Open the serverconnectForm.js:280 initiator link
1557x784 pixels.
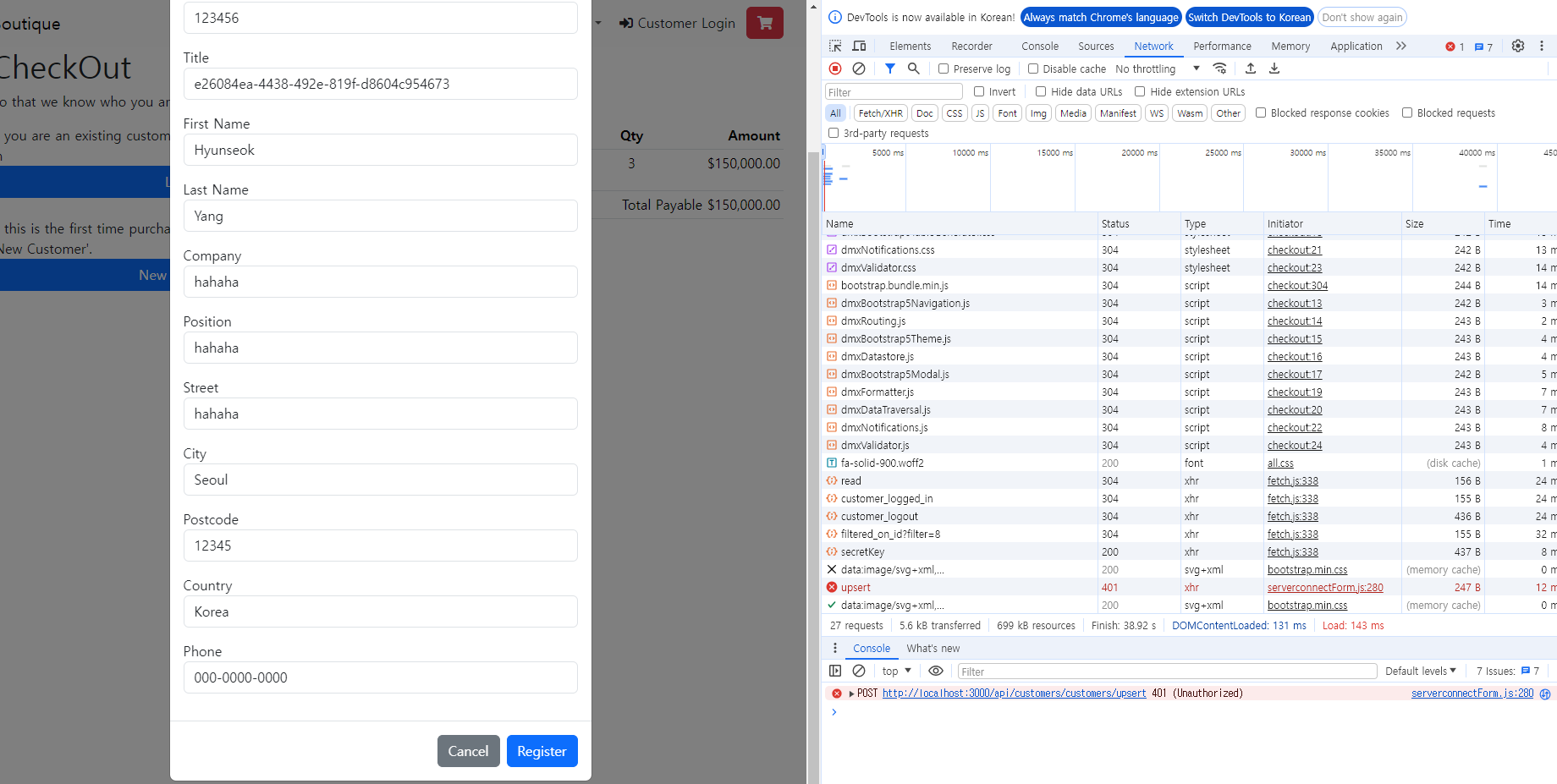[x=1325, y=587]
